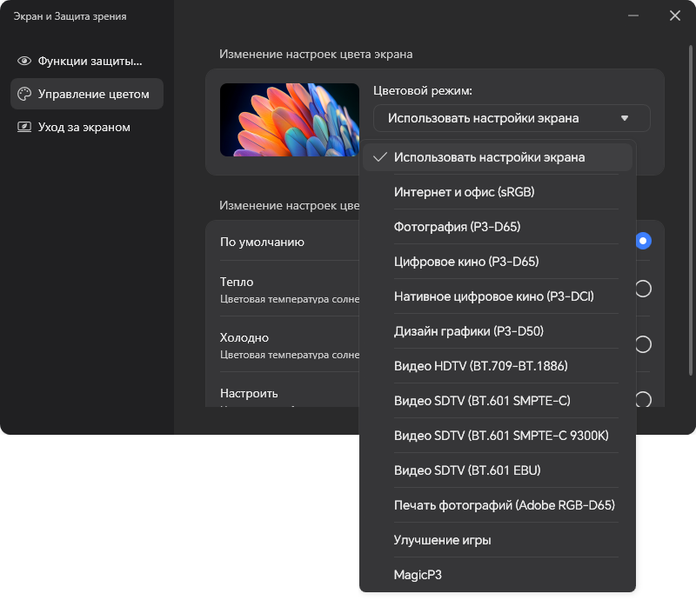Pick Дизайн графики (P3-D50) mode
696x599 pixels.
(468, 331)
